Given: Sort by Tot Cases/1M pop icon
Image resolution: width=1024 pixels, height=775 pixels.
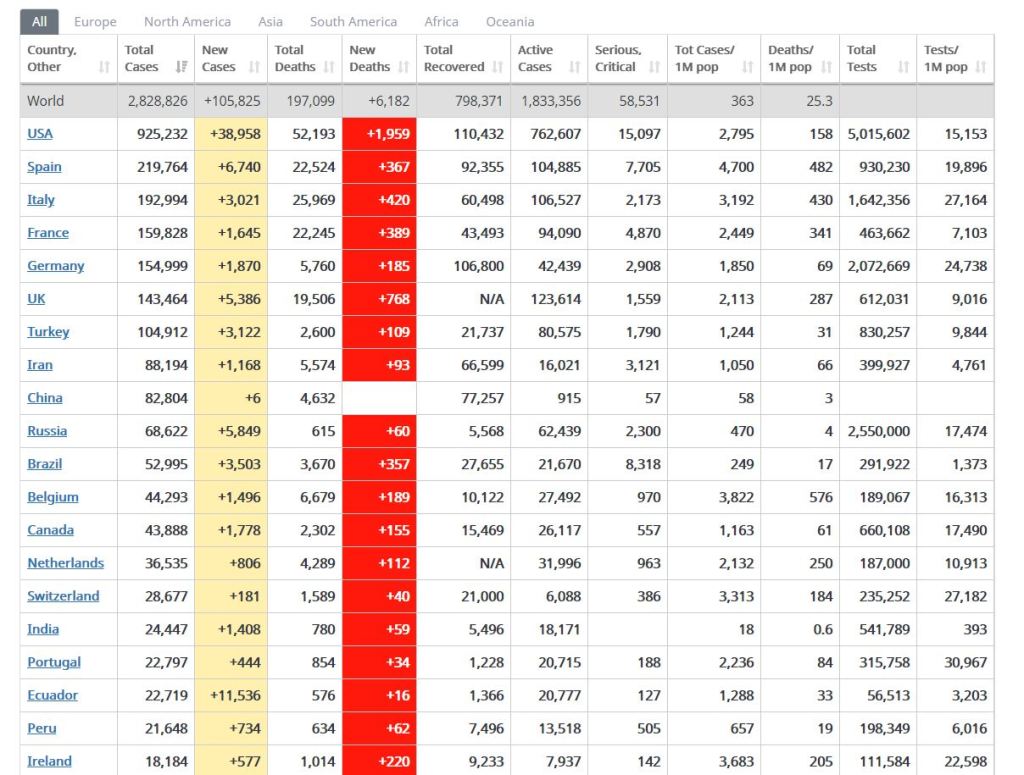Looking at the screenshot, I should pos(747,67).
